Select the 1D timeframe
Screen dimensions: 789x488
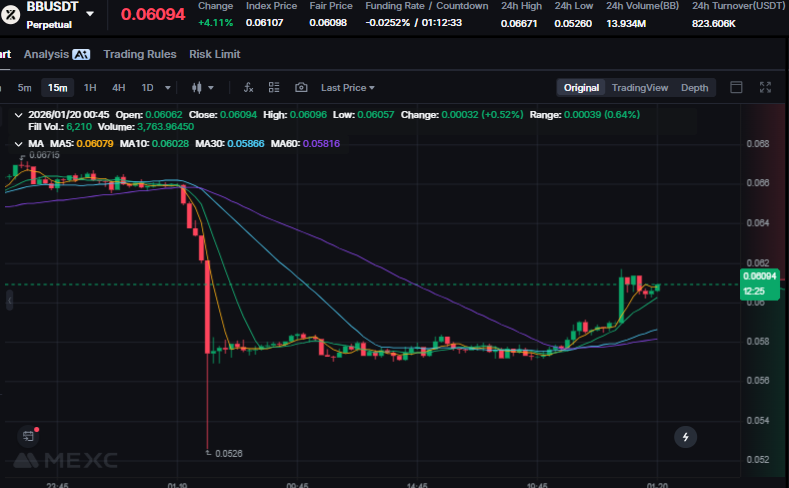pos(147,88)
